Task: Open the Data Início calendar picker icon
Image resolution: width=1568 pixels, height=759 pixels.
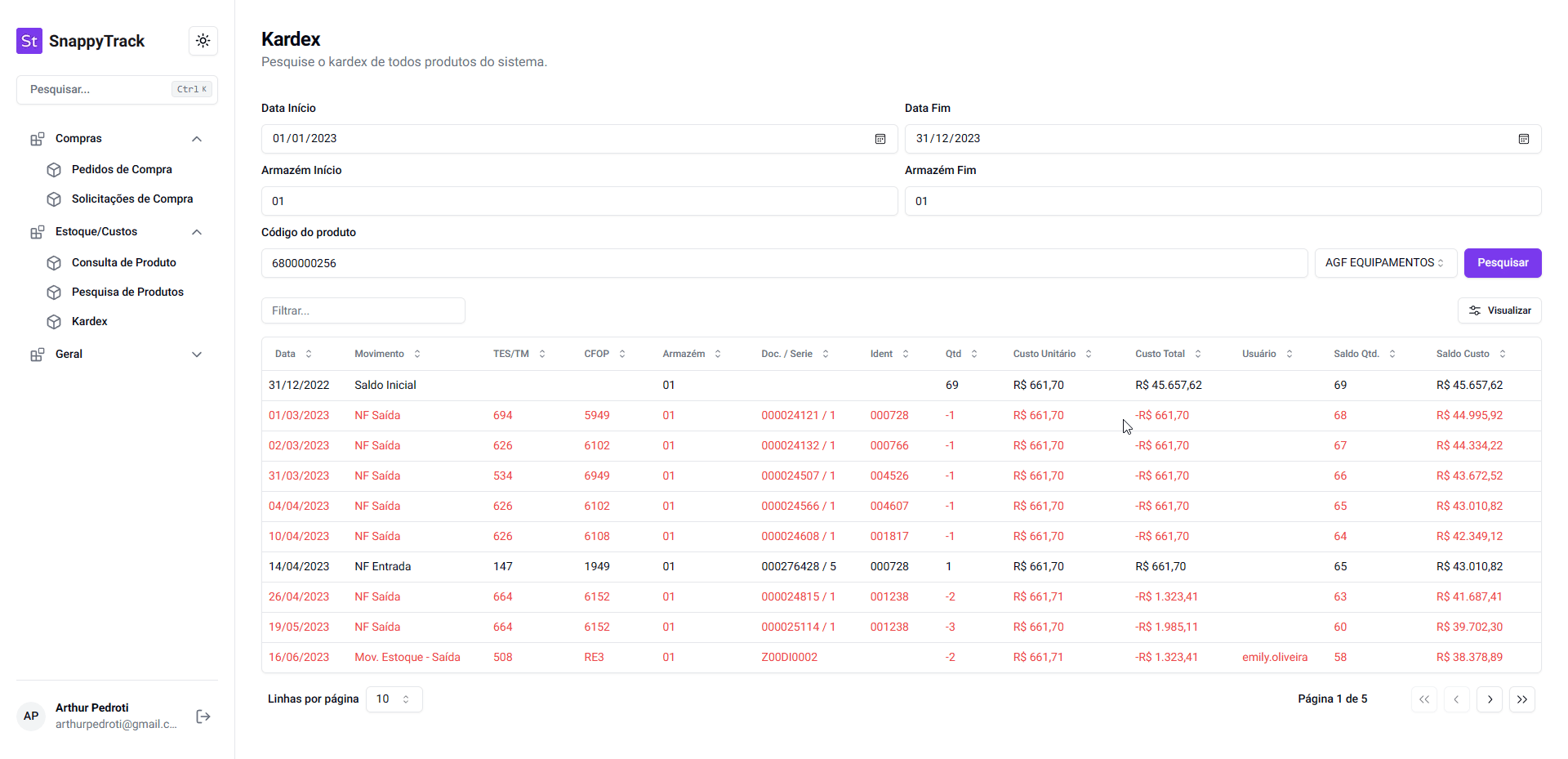Action: tap(880, 139)
